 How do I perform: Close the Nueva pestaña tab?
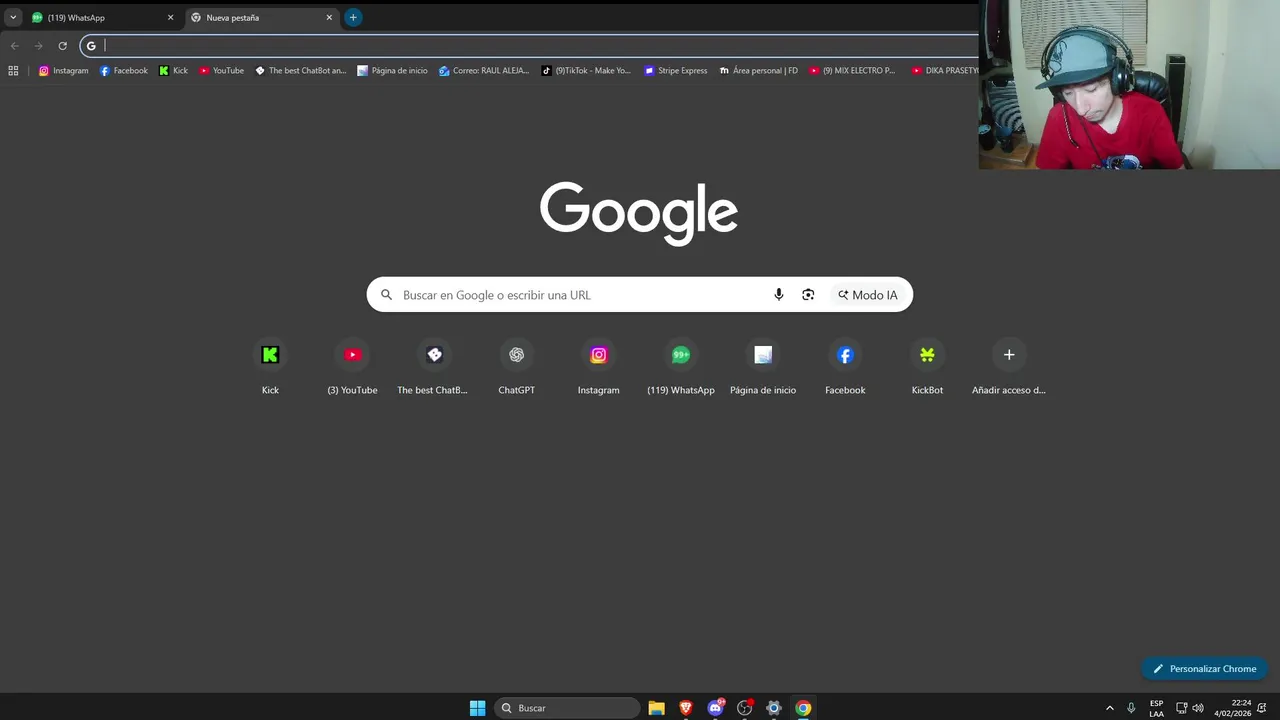pos(329,17)
